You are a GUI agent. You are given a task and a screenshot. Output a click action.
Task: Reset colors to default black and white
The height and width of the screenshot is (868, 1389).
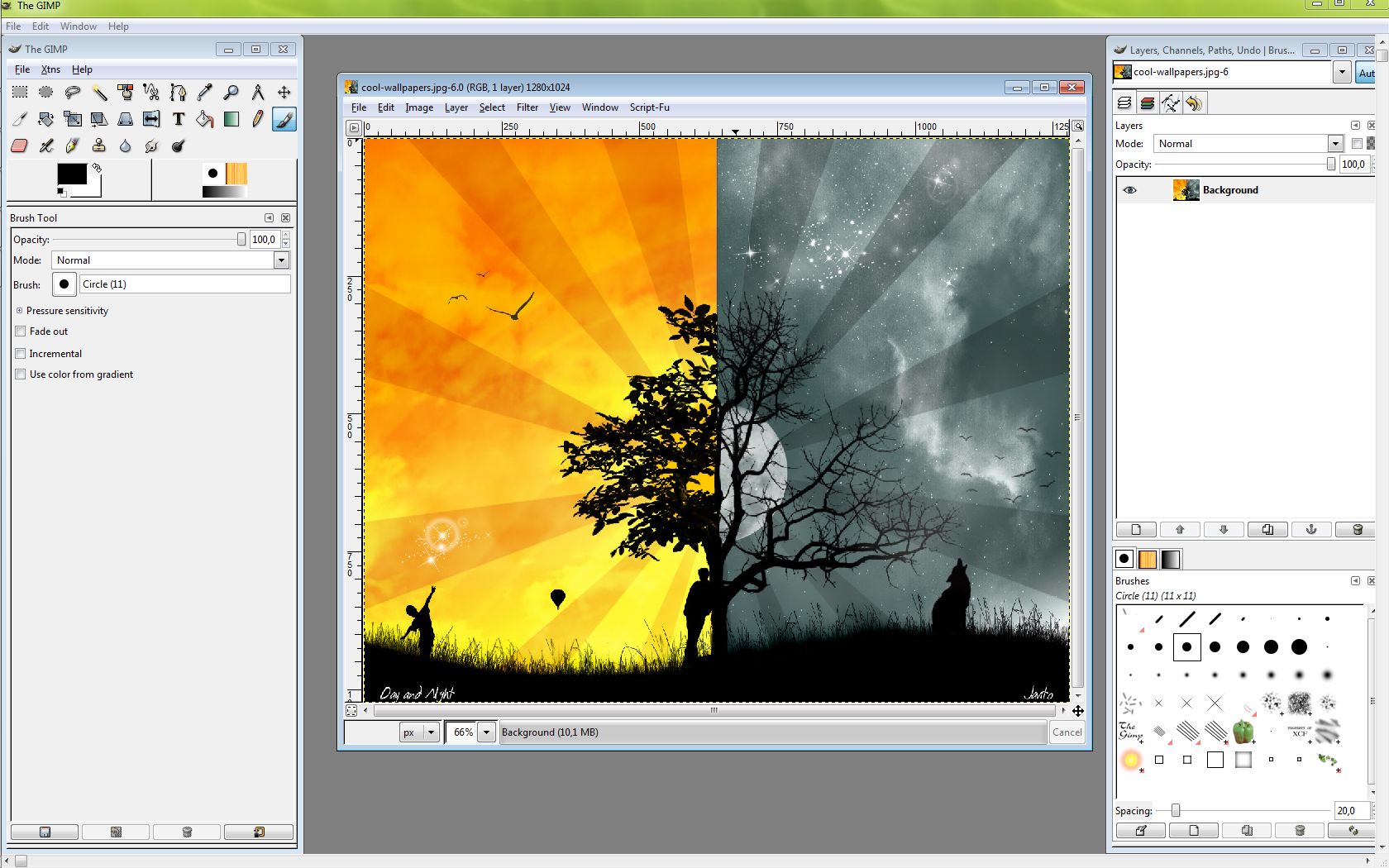(61, 192)
